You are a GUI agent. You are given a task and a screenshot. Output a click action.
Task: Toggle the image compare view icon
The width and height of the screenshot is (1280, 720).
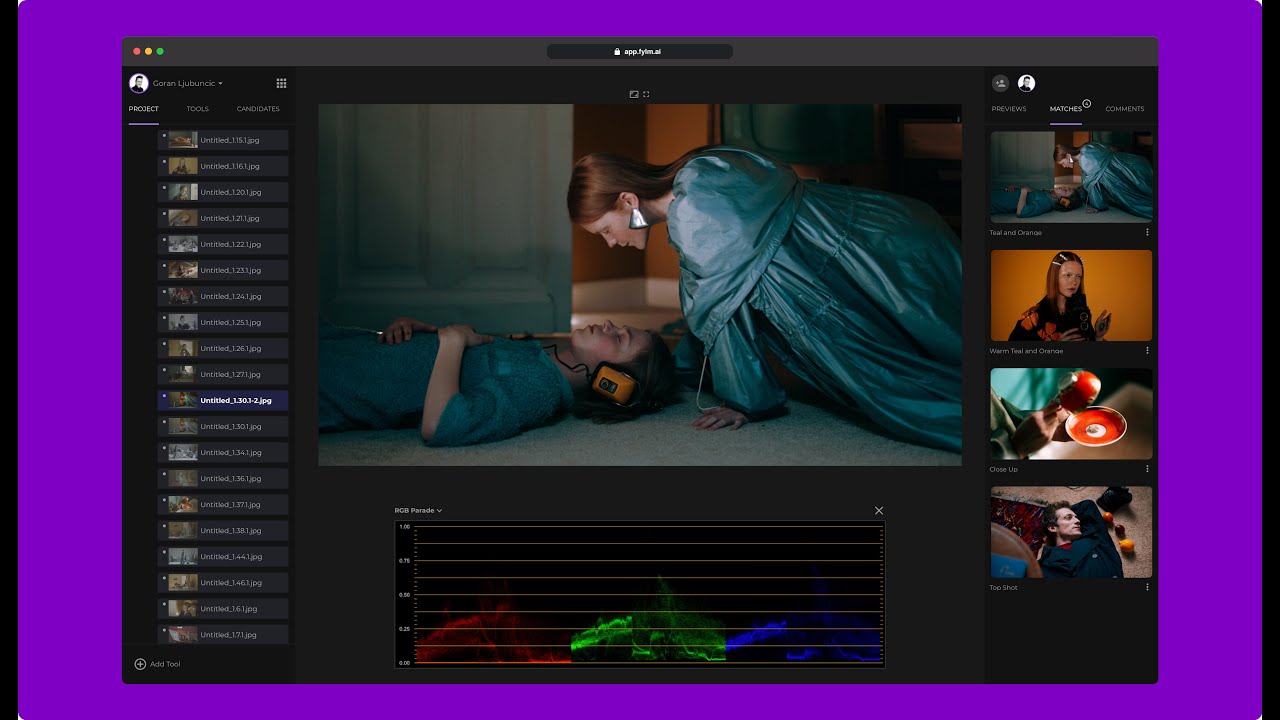(634, 94)
